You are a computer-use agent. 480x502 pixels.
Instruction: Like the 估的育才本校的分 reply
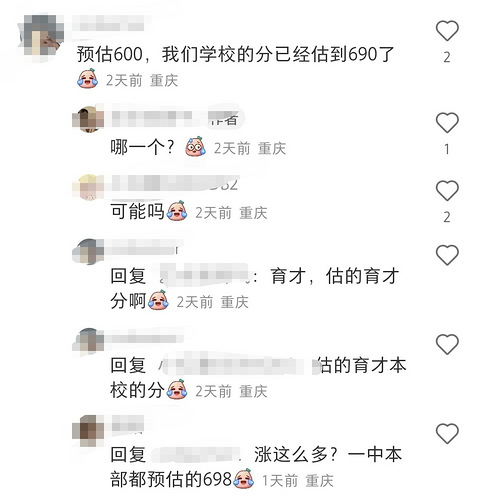447,344
